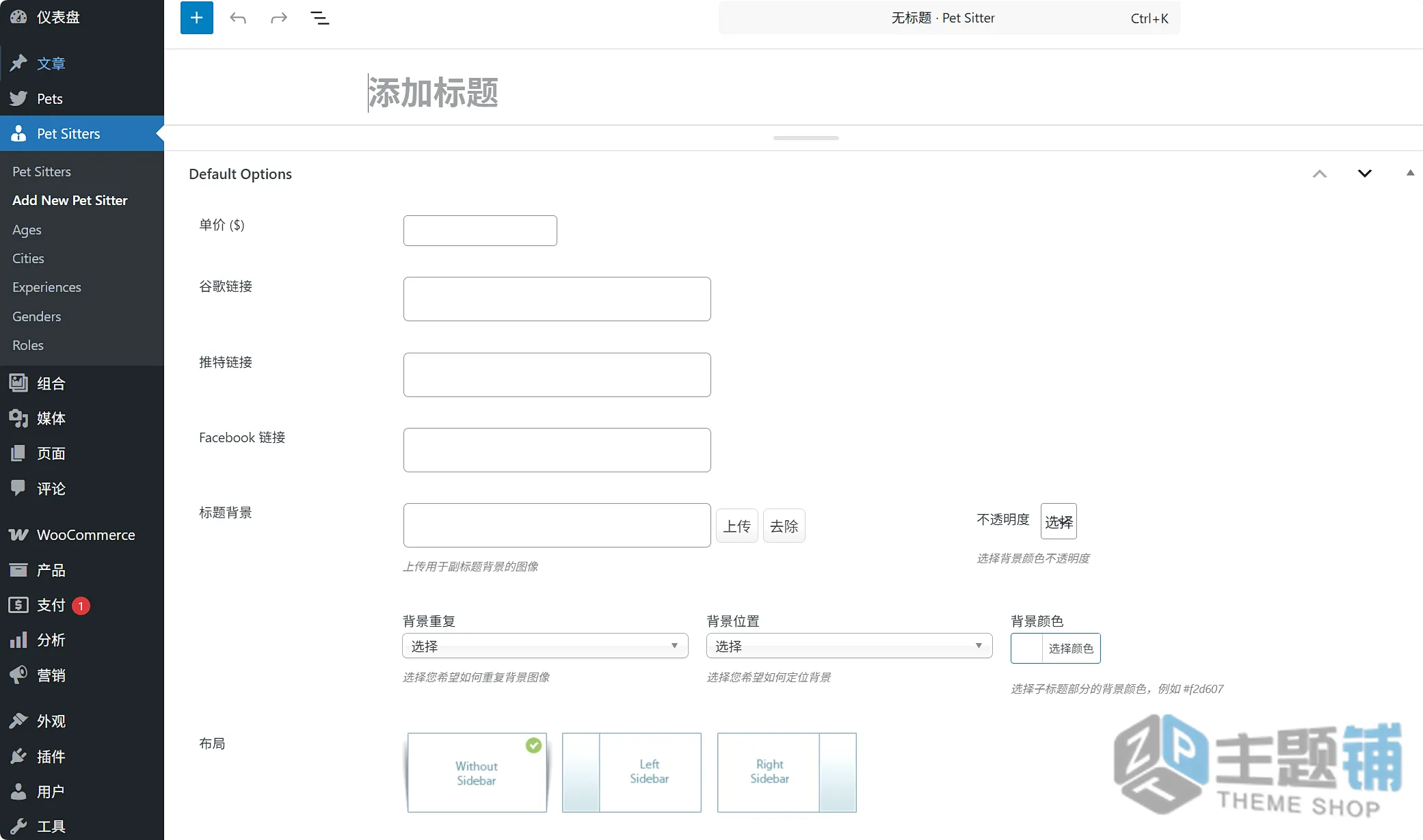Click the dollar icon beside 支付
The height and width of the screenshot is (840, 1423).
coord(18,605)
